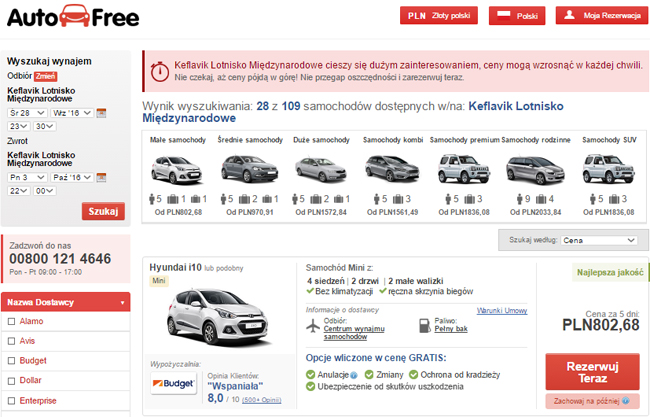Check the Budget supplier checkbox
Viewport: 650px width, 417px height.
pyautogui.click(x=12, y=361)
